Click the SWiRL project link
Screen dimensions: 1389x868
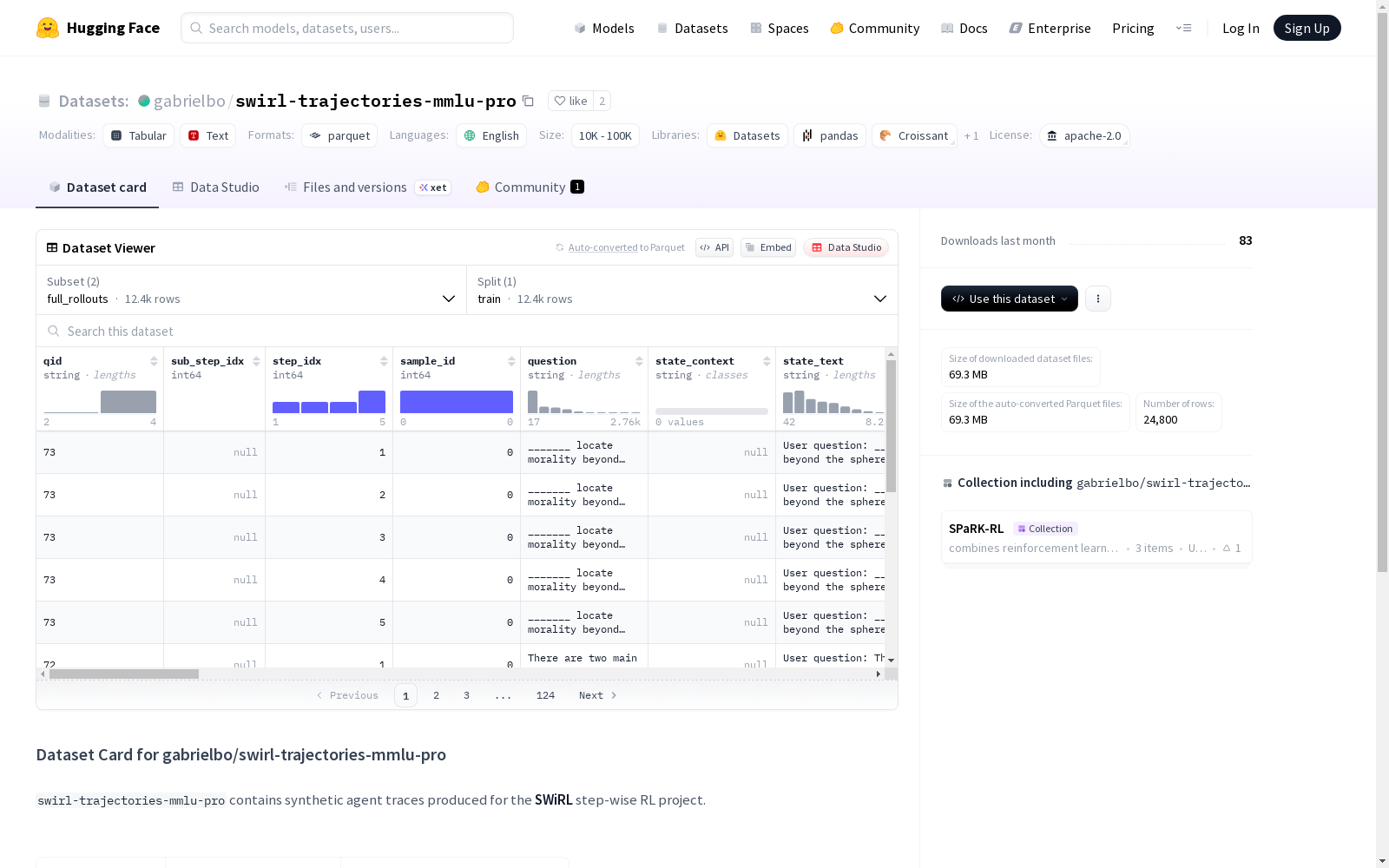[554, 799]
